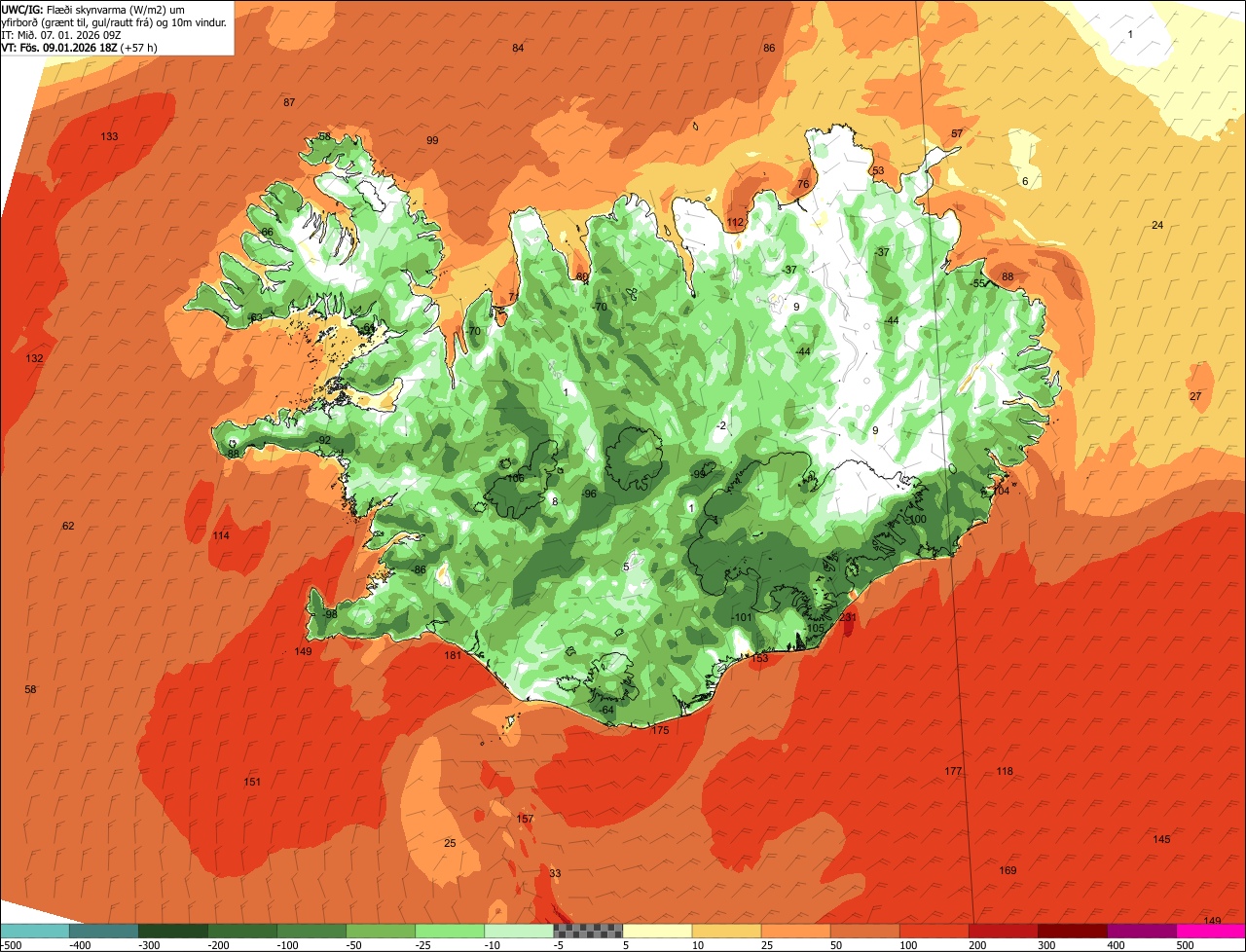Click the map value '-101'
The height and width of the screenshot is (952, 1246).
point(742,618)
